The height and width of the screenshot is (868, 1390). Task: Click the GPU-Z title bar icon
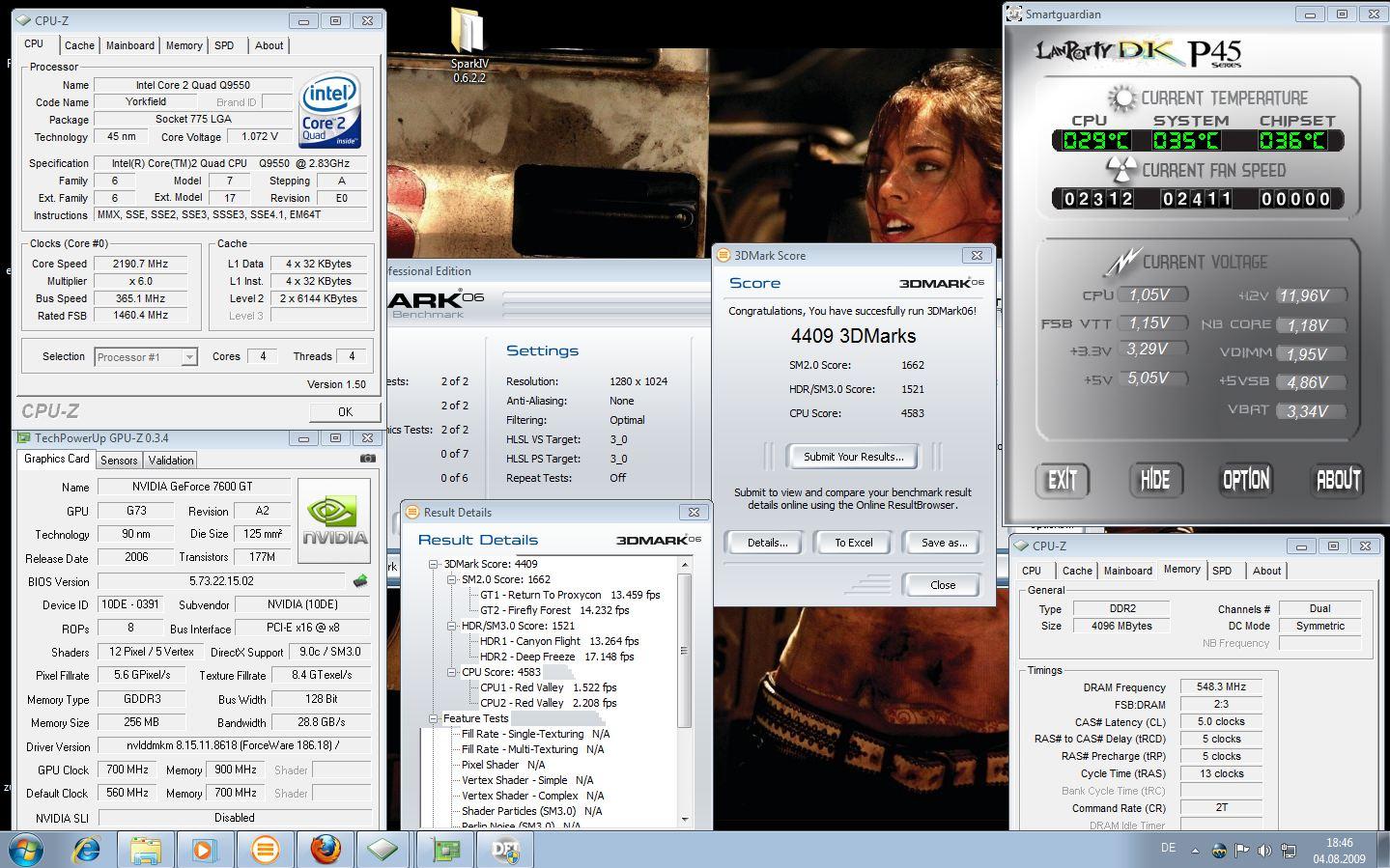(x=25, y=437)
